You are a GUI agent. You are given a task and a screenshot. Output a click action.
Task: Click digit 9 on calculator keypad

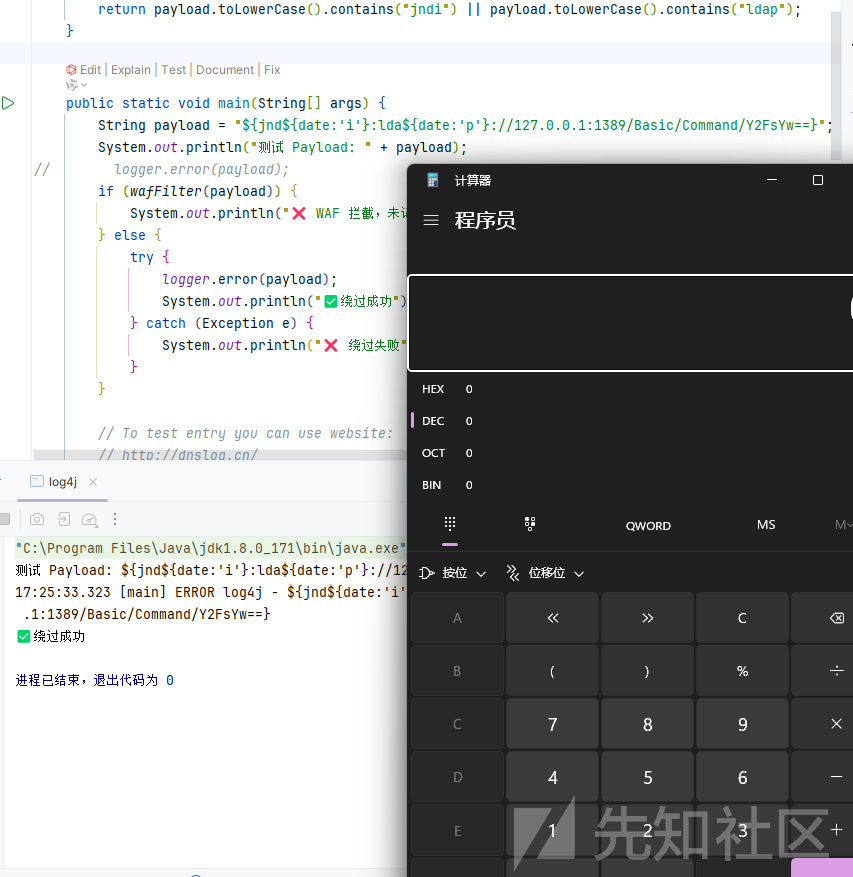point(742,724)
